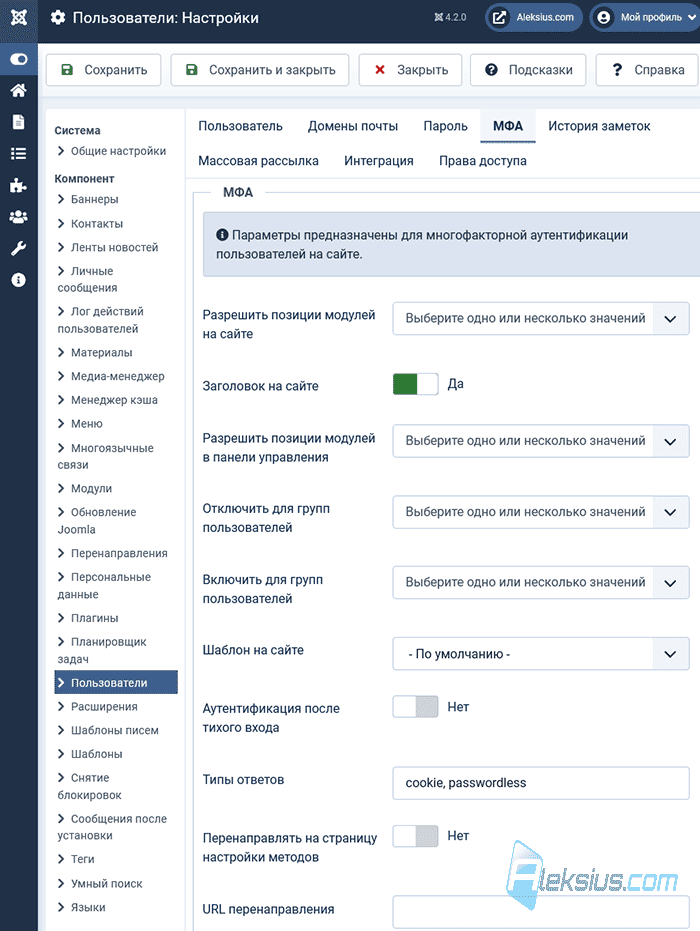Switch to История заметок tab
The width and height of the screenshot is (700, 931).
click(599, 126)
